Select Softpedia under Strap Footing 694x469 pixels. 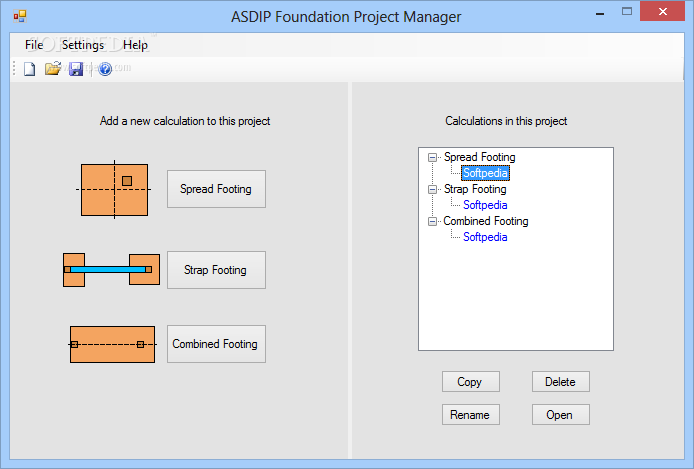click(485, 205)
